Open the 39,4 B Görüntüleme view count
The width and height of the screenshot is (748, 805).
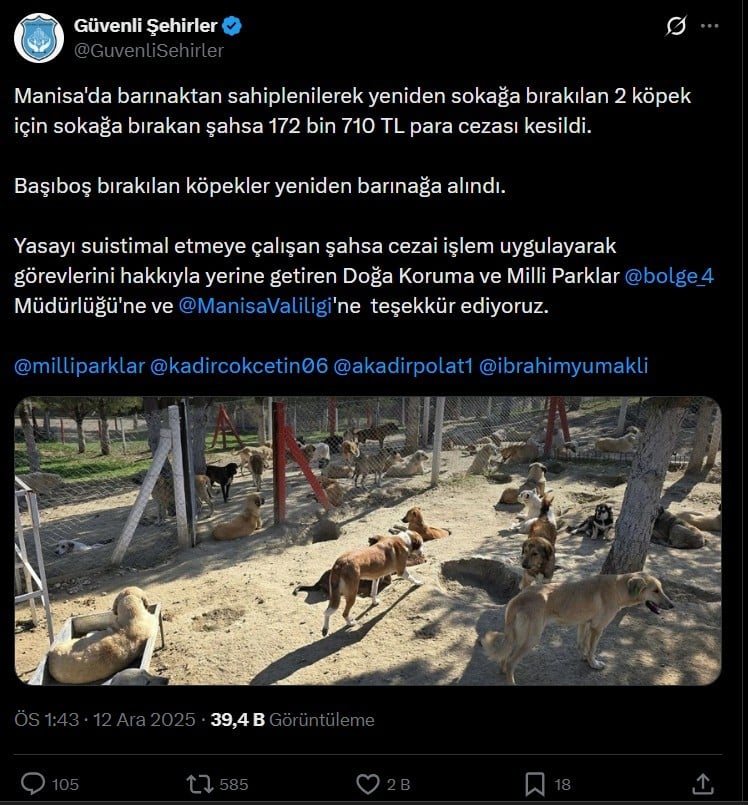tap(292, 720)
